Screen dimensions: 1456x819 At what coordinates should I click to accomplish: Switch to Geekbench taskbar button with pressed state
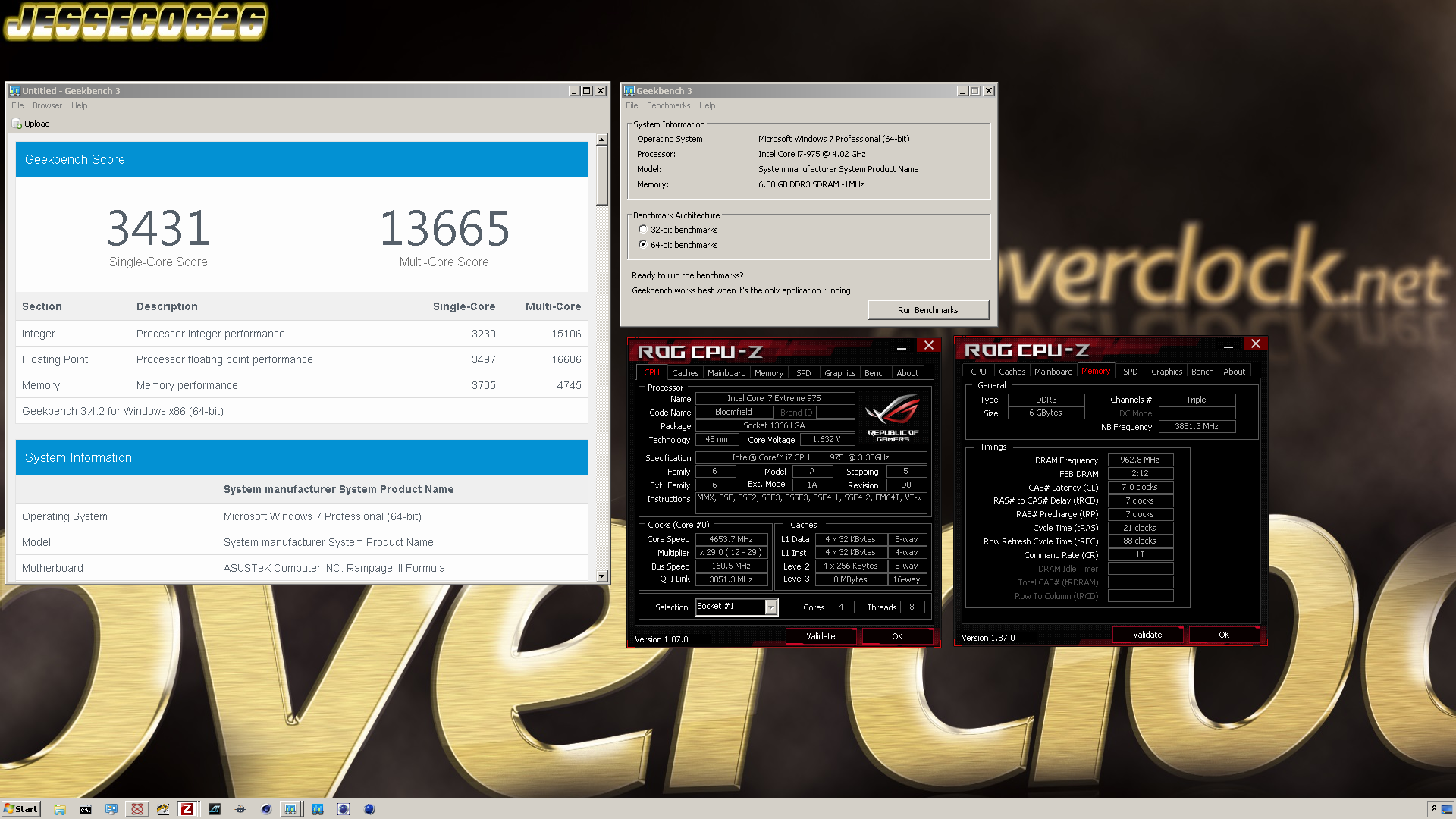[x=290, y=809]
